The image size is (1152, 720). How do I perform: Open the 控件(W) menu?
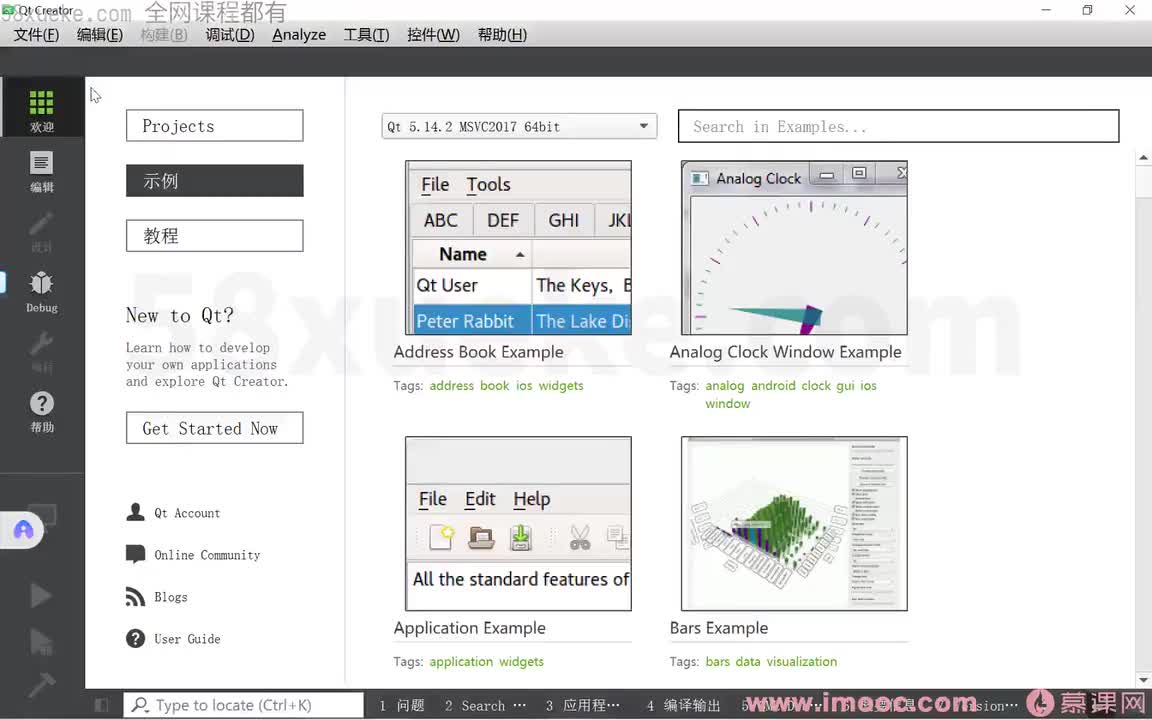tap(433, 35)
